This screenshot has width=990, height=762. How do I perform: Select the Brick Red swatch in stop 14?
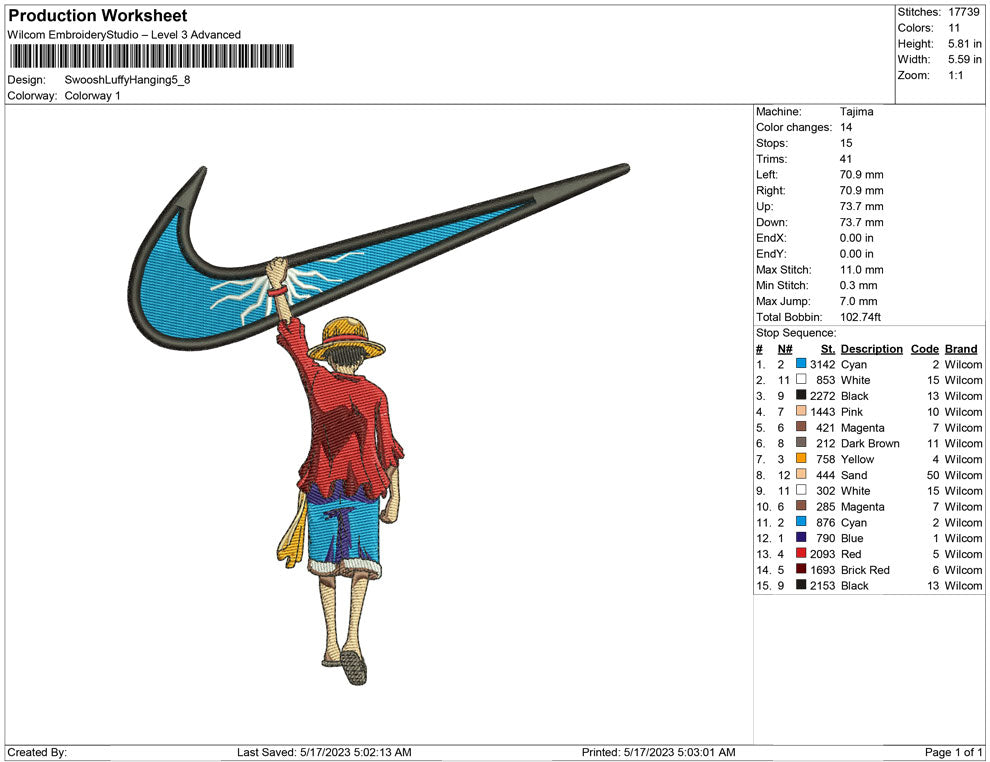click(x=801, y=570)
